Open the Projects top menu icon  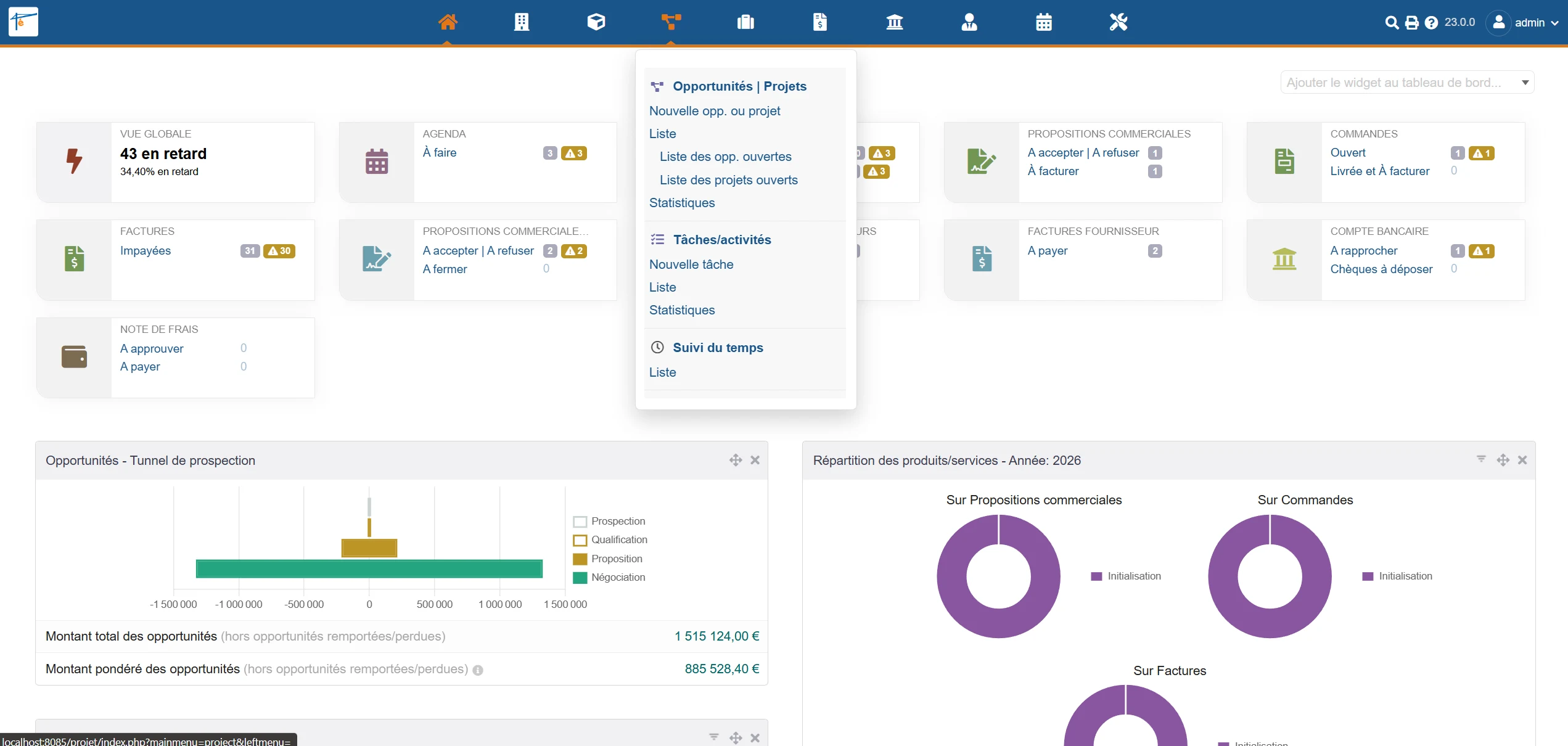click(x=671, y=22)
